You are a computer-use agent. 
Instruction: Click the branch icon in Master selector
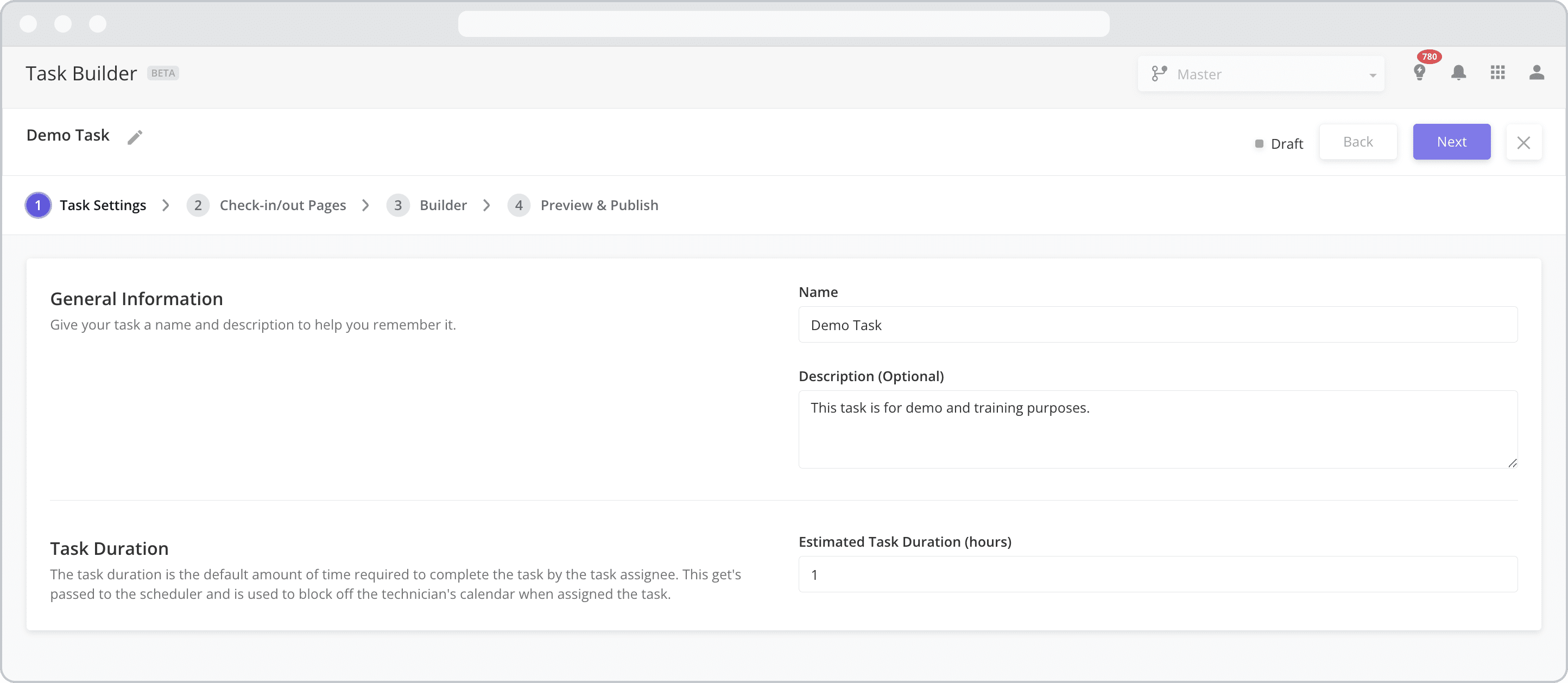[x=1160, y=74]
